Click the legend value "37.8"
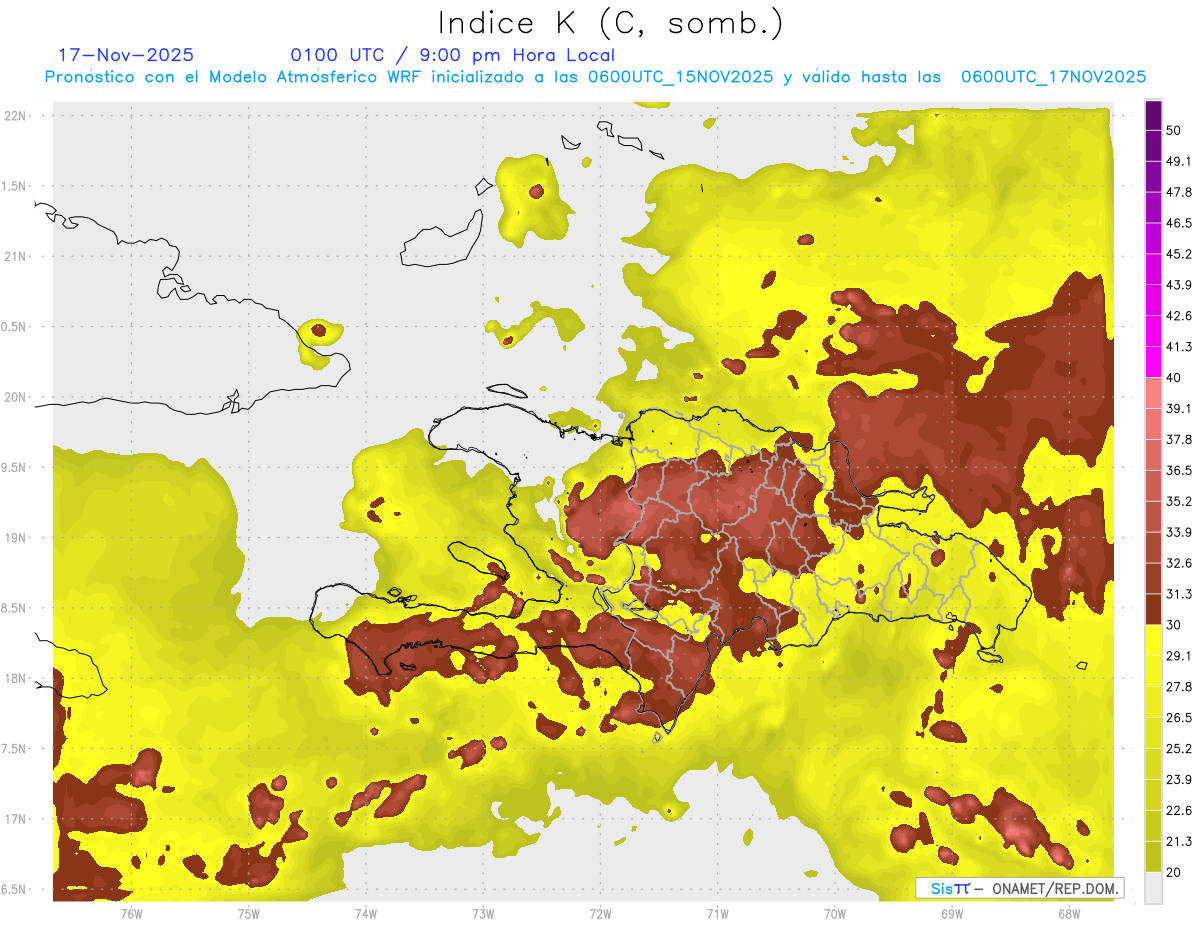Viewport: 1200px width, 927px height. tap(1179, 440)
